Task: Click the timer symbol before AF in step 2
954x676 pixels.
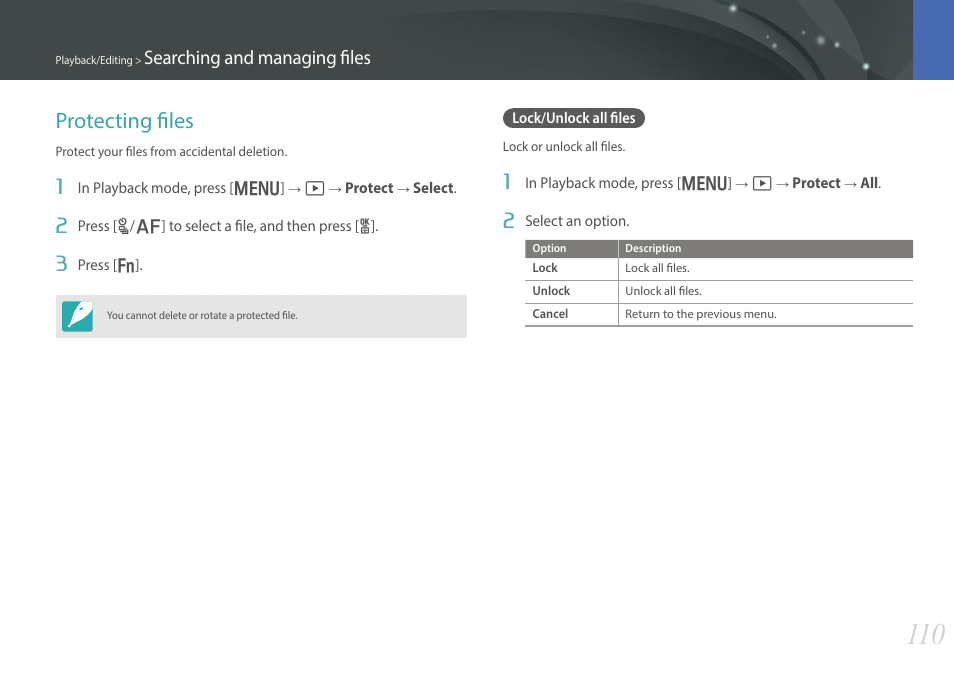Action: pos(123,226)
